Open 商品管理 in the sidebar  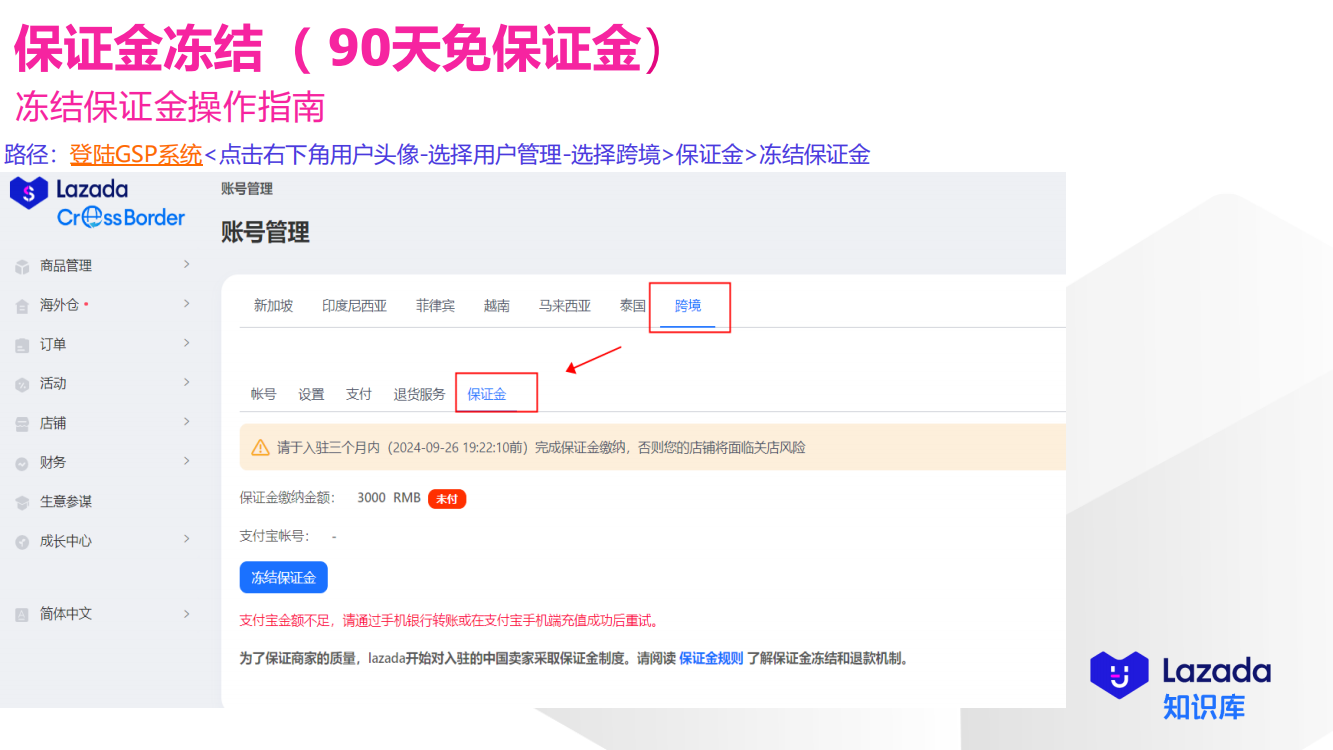66,266
